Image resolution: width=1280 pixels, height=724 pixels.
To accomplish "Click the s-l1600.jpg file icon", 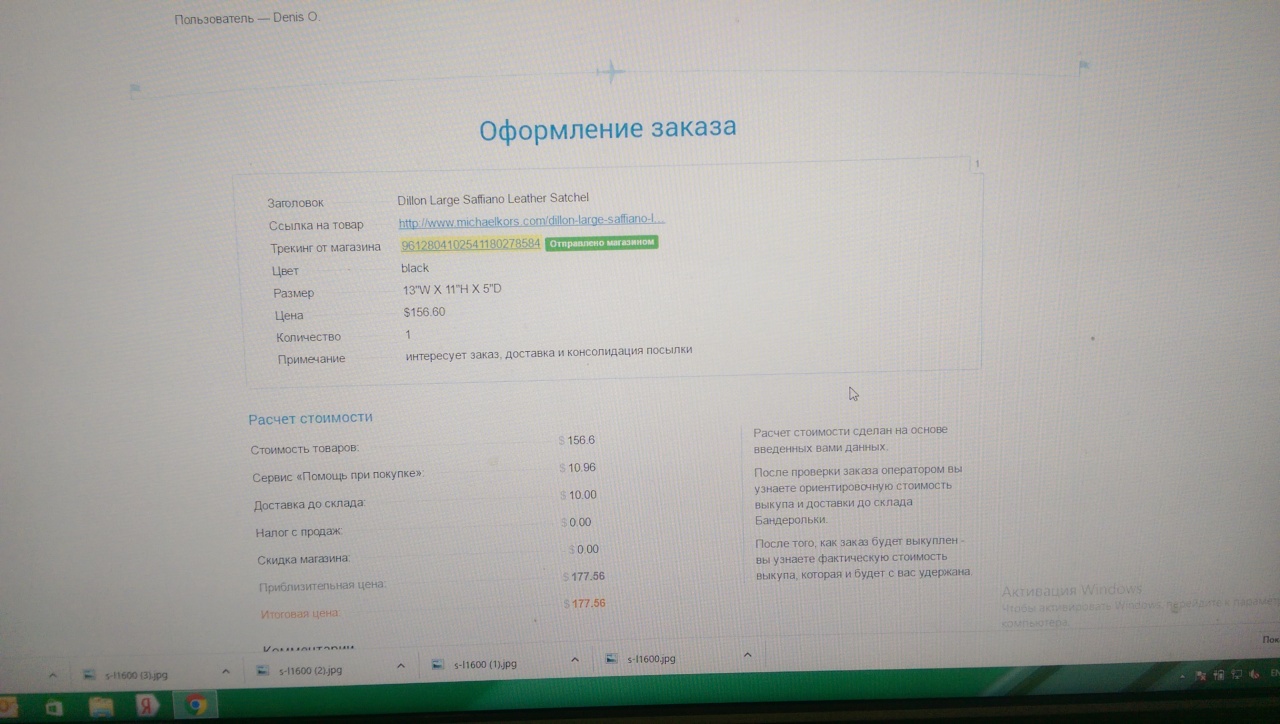I will coord(612,659).
